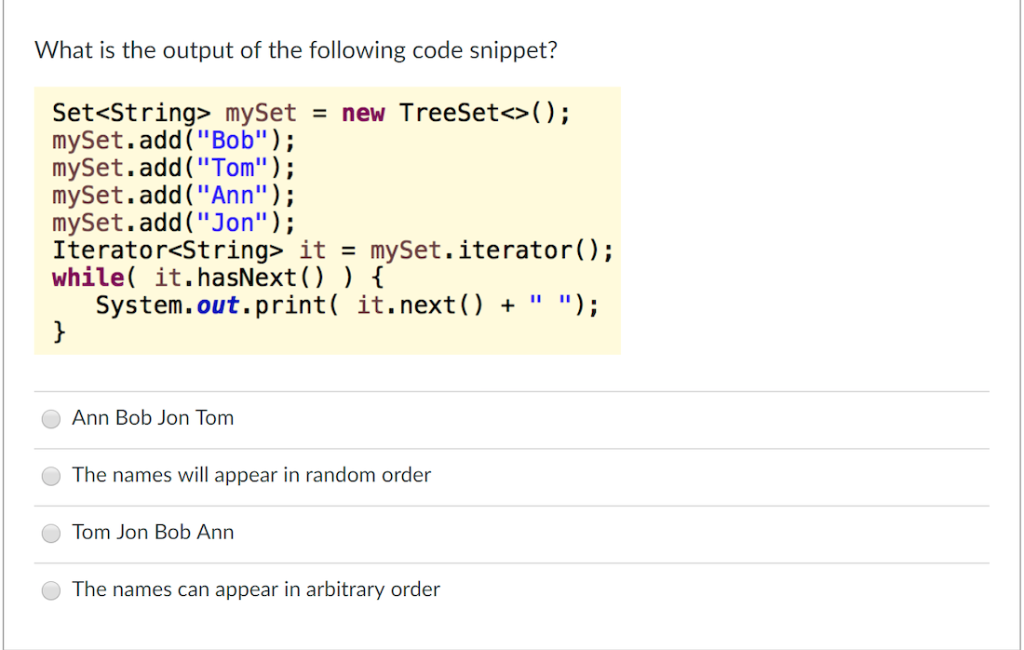This screenshot has width=1024, height=650.
Task: Click the 'names will appear in random order' text
Action: tap(250, 475)
